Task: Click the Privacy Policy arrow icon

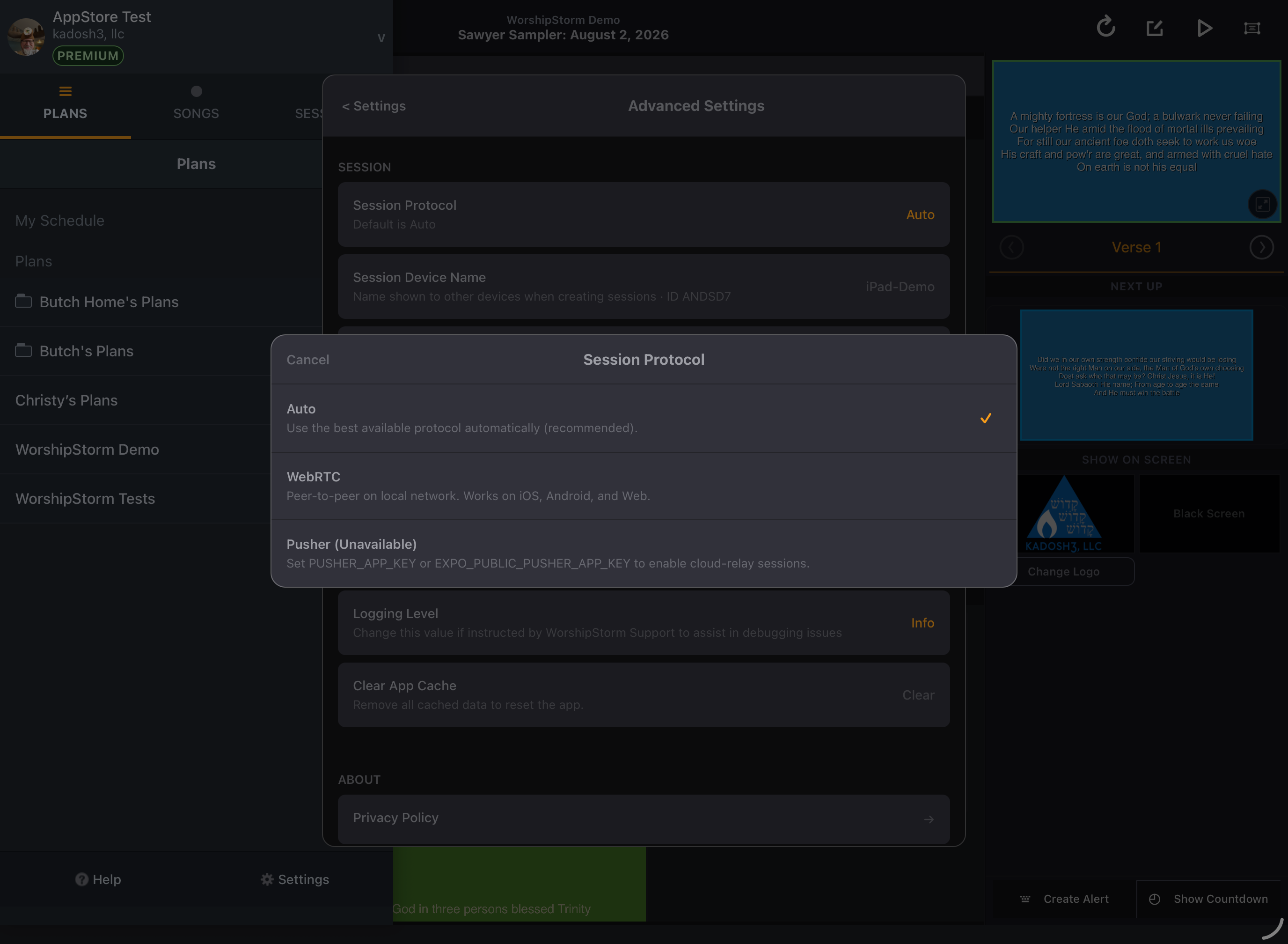Action: click(x=929, y=819)
